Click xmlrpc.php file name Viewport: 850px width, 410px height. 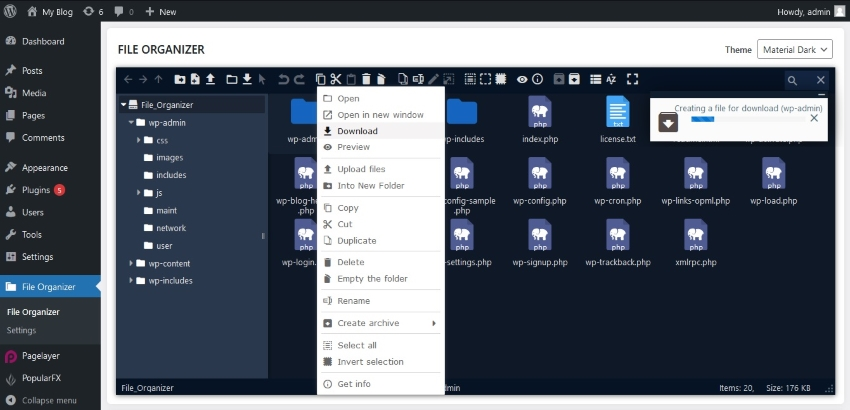pos(696,262)
